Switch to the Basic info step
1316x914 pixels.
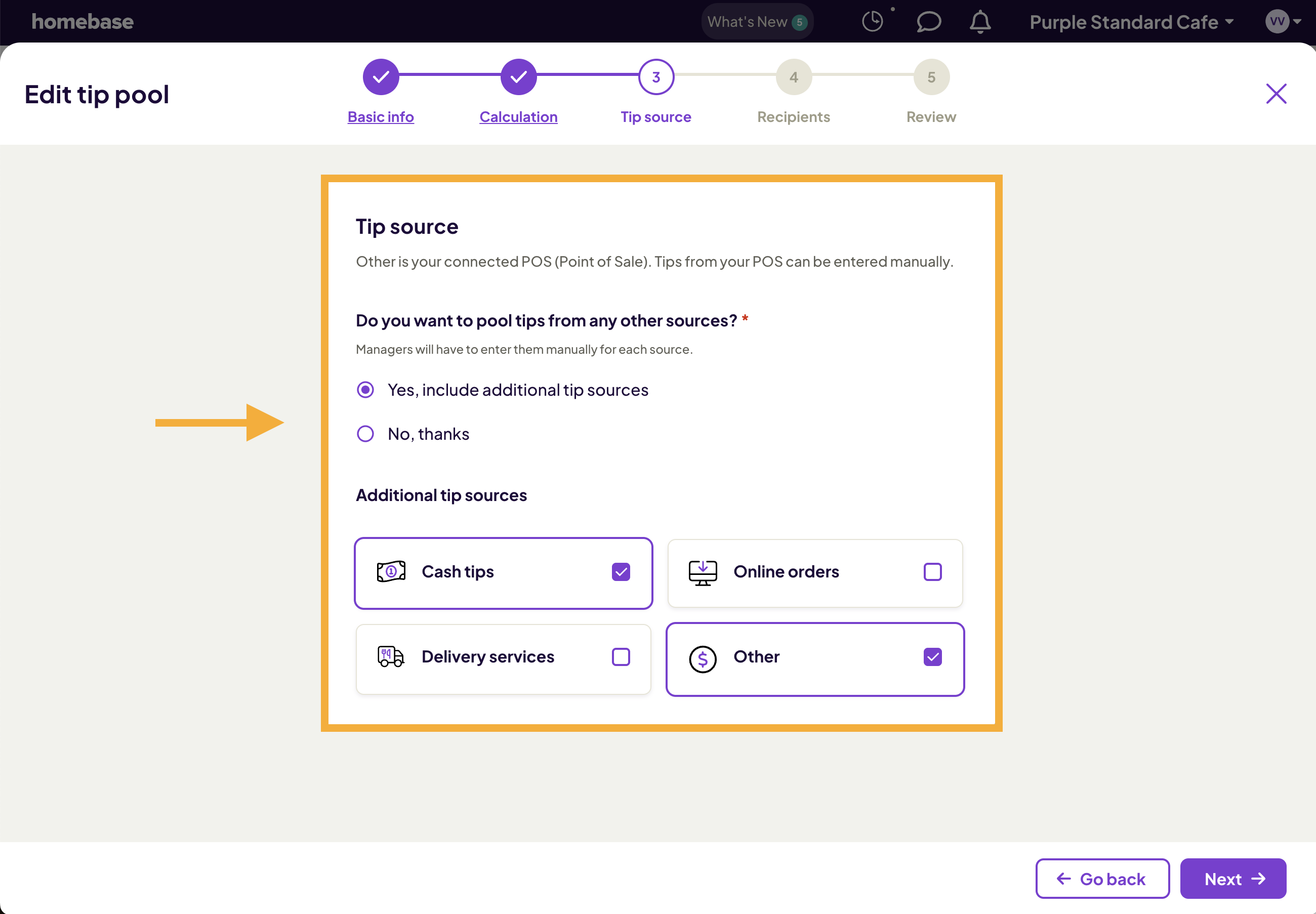click(380, 116)
